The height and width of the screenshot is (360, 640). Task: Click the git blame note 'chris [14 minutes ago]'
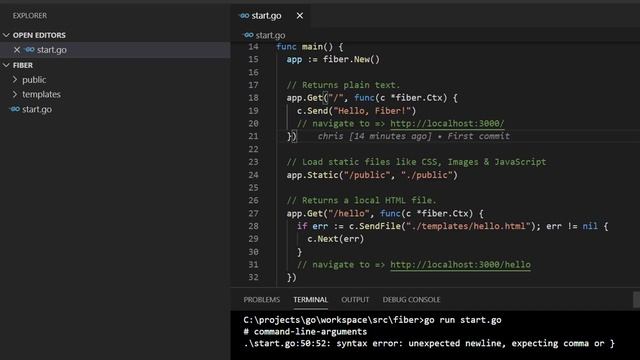click(374, 136)
